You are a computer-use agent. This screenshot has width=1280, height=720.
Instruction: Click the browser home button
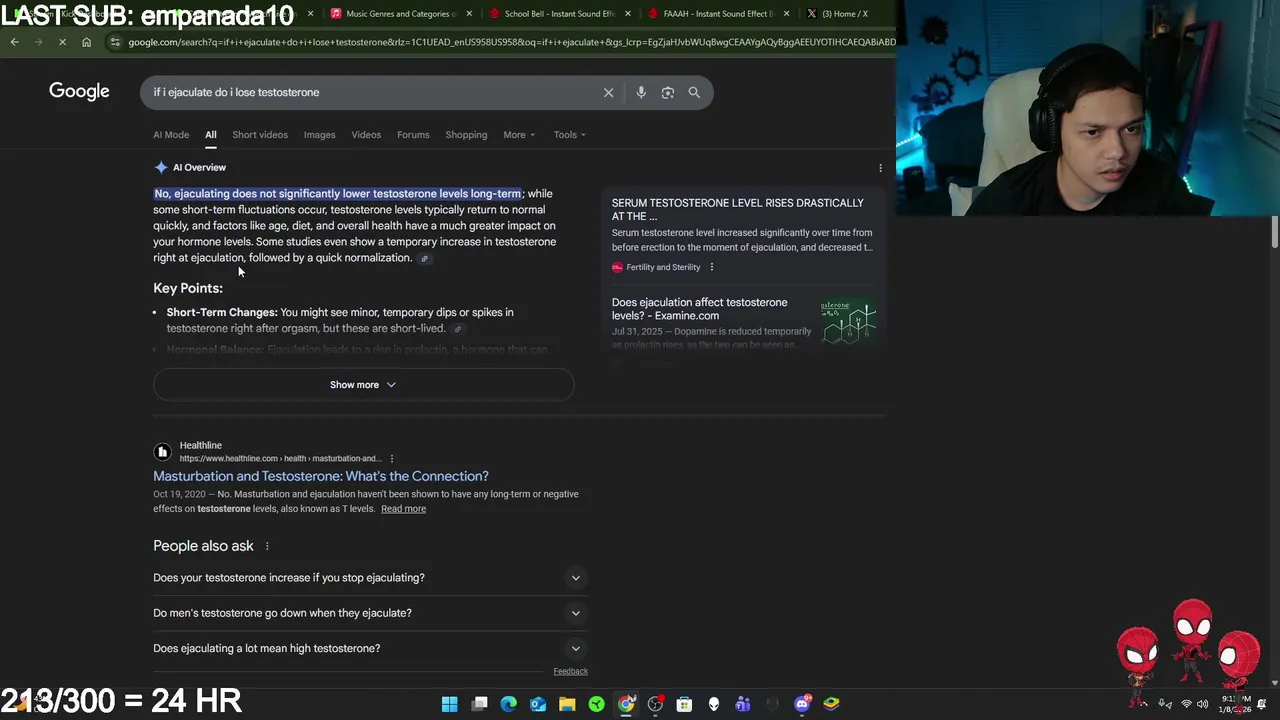[x=87, y=42]
